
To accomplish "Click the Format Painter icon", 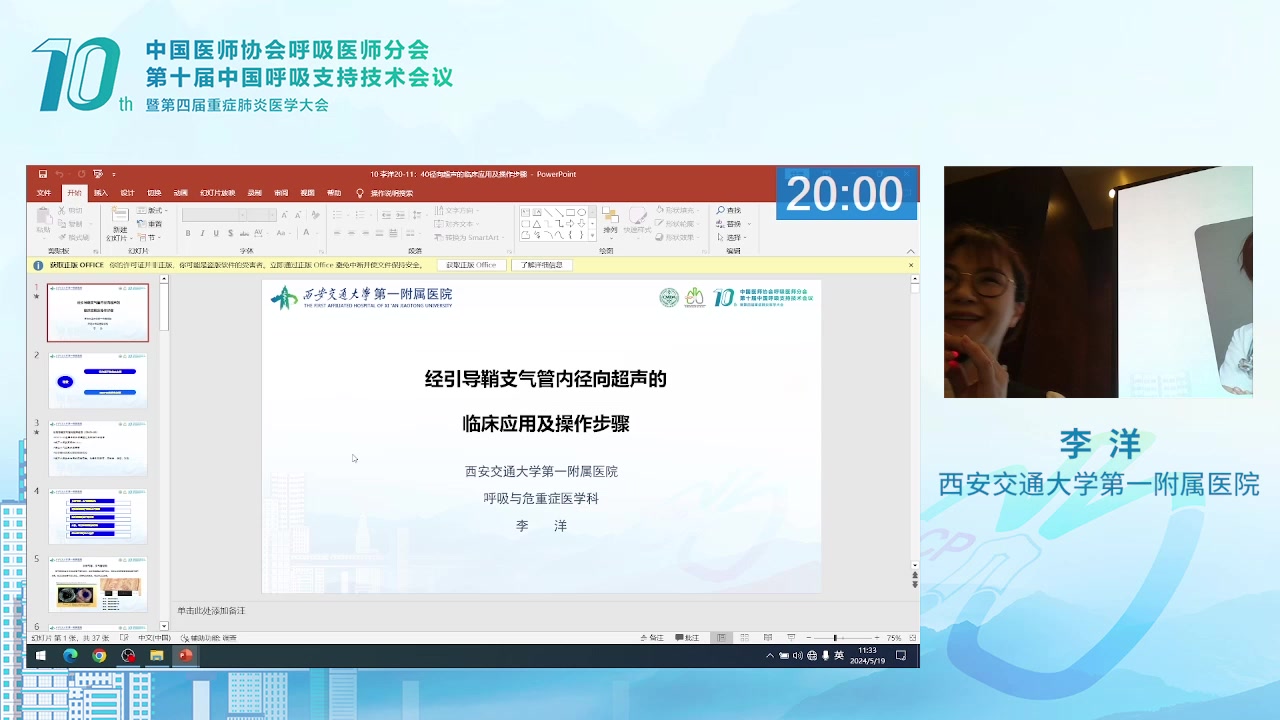I will coord(64,237).
